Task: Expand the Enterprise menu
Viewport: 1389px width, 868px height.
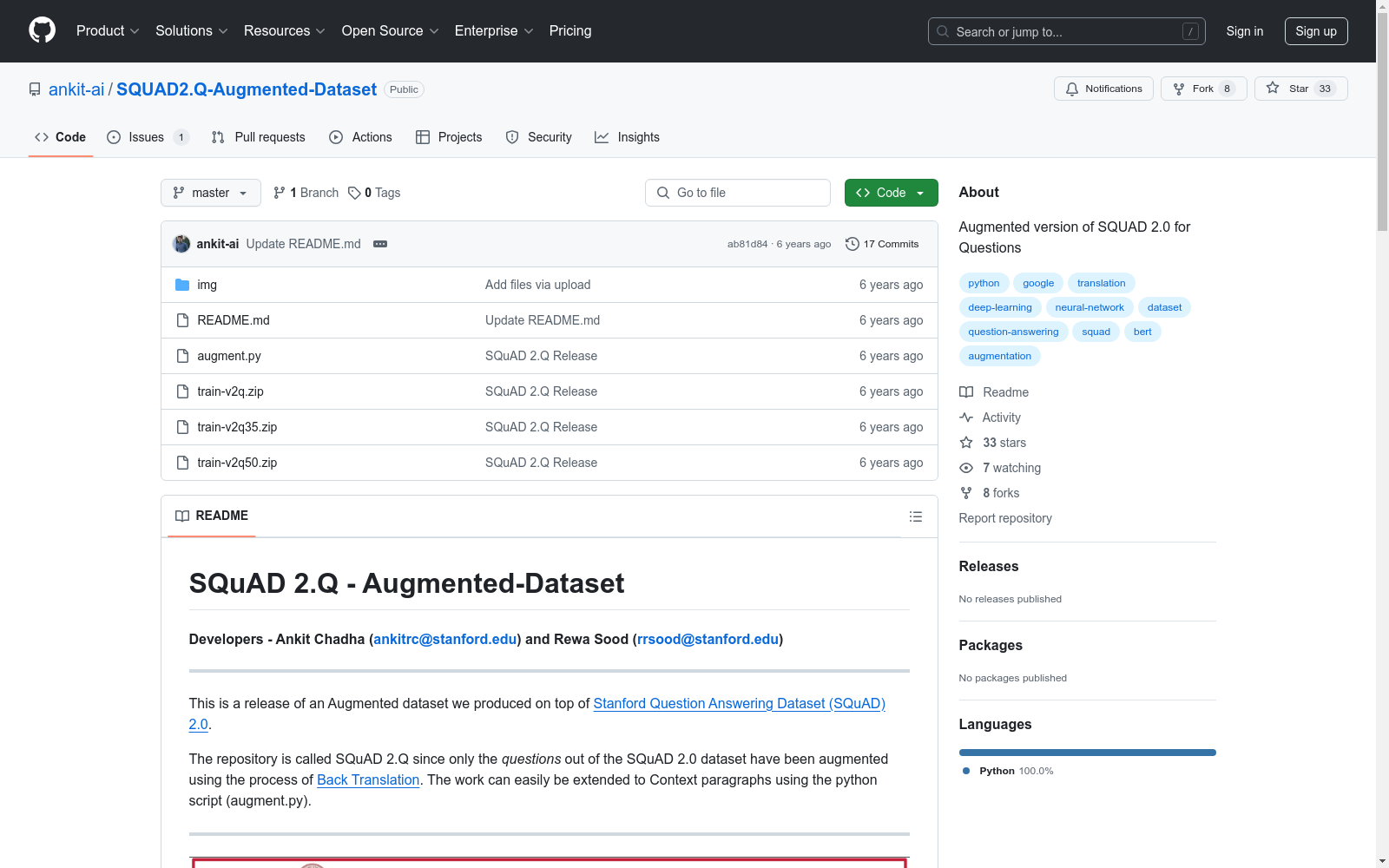Action: click(494, 31)
